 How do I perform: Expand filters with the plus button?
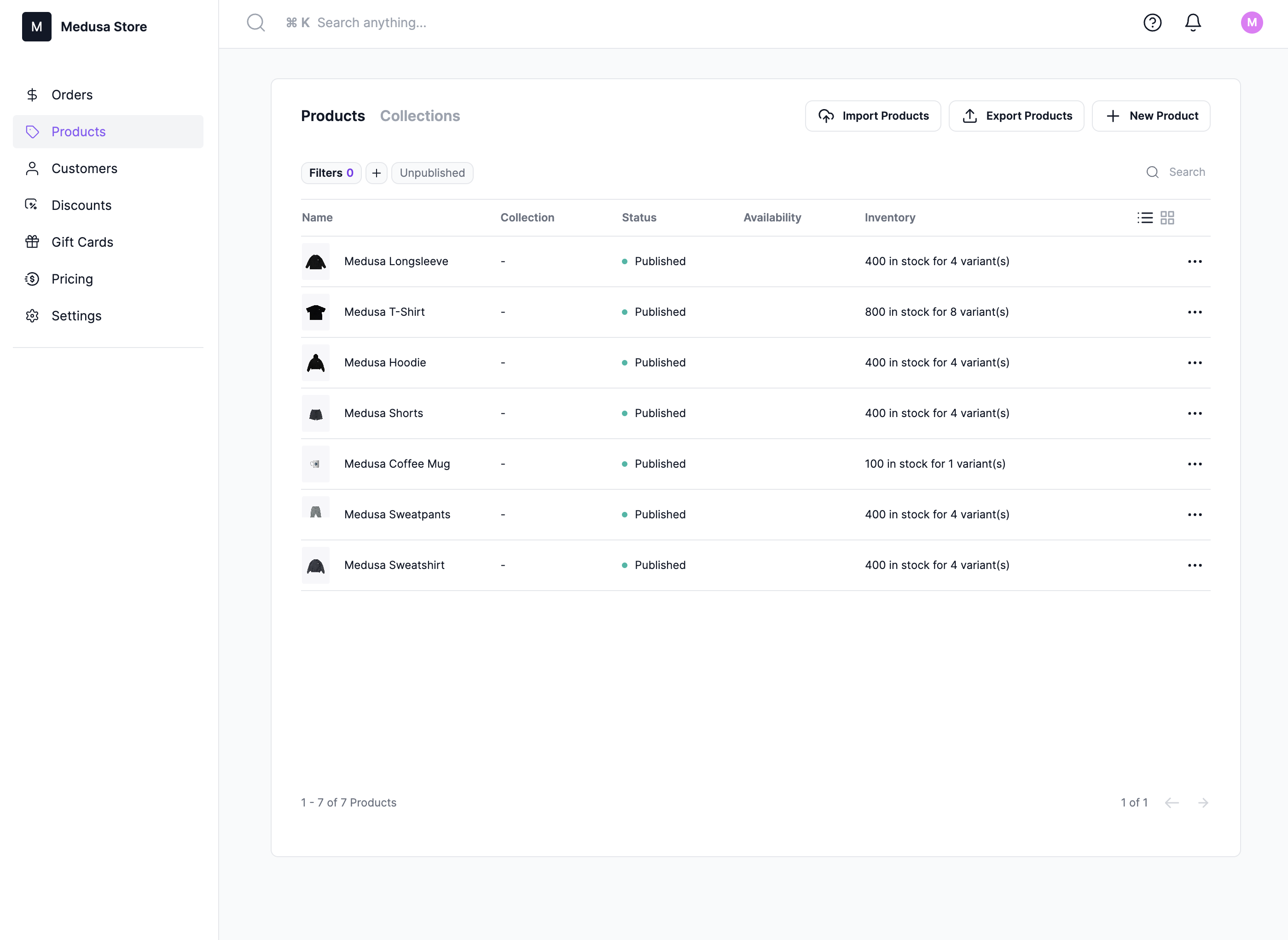(377, 172)
